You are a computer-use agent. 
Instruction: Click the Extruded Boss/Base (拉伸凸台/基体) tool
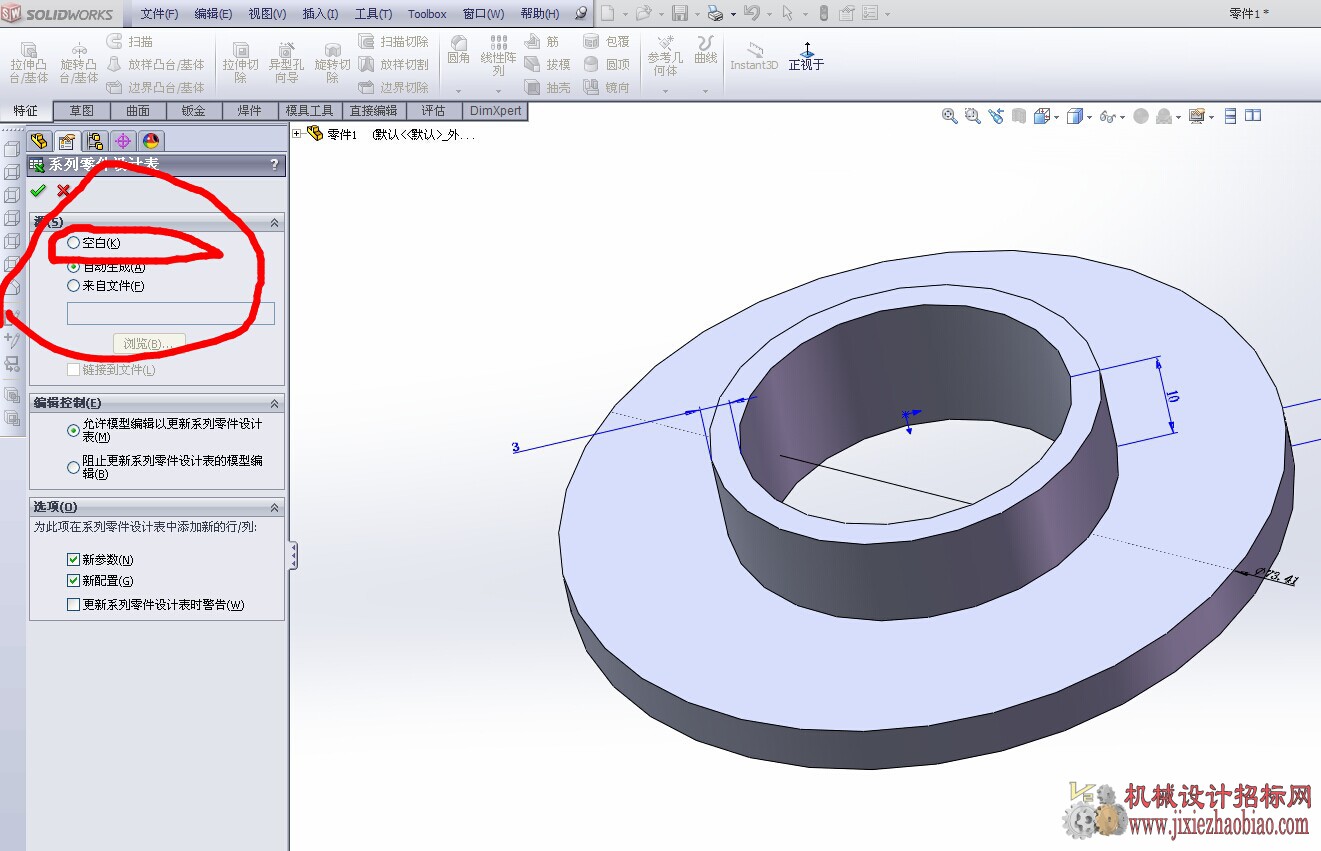pyautogui.click(x=29, y=63)
